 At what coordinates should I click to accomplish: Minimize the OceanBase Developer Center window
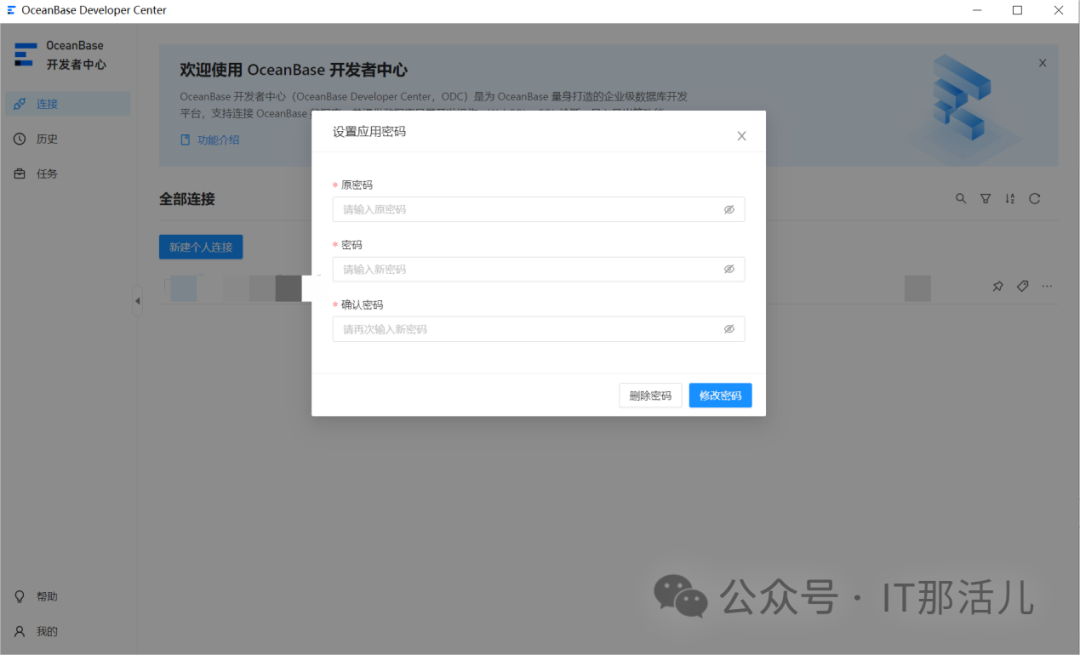pyautogui.click(x=977, y=10)
